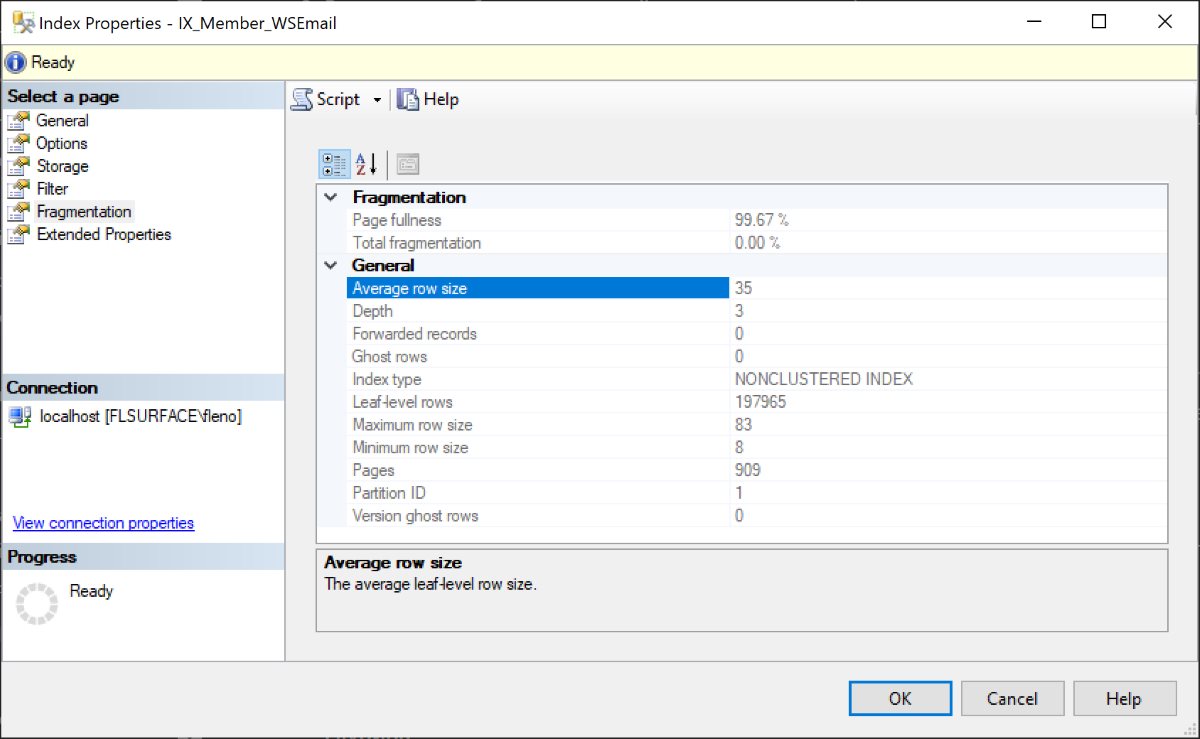Sort properties alphabetically with A-Z icon
The width and height of the screenshot is (1200, 739).
coord(367,164)
